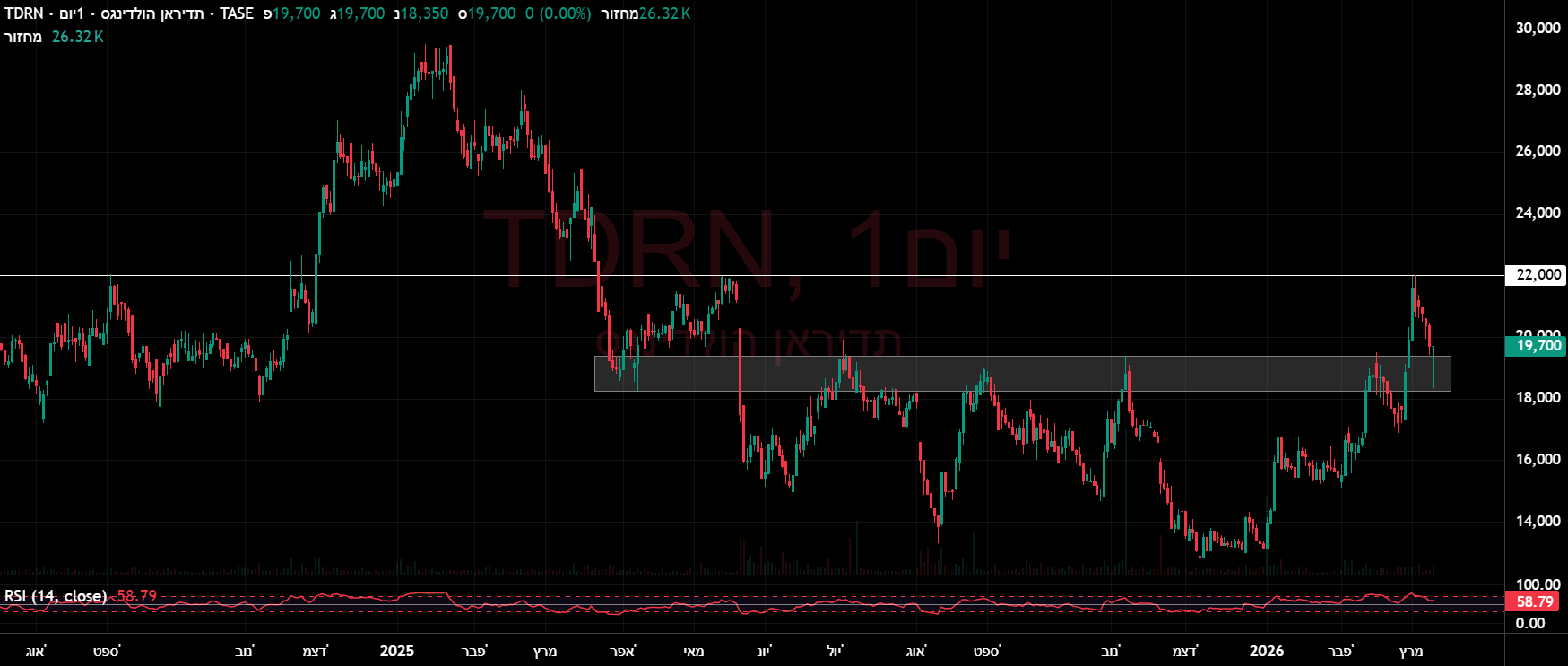The image size is (1568, 666).
Task: Click the 2025 year label on the time axis
Action: (396, 651)
